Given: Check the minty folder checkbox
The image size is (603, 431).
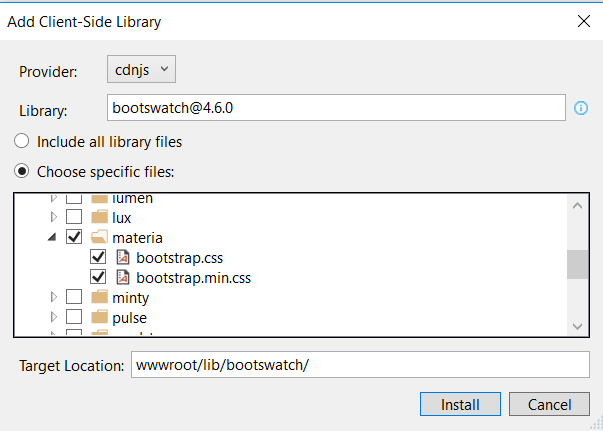Looking at the screenshot, I should pyautogui.click(x=74, y=297).
